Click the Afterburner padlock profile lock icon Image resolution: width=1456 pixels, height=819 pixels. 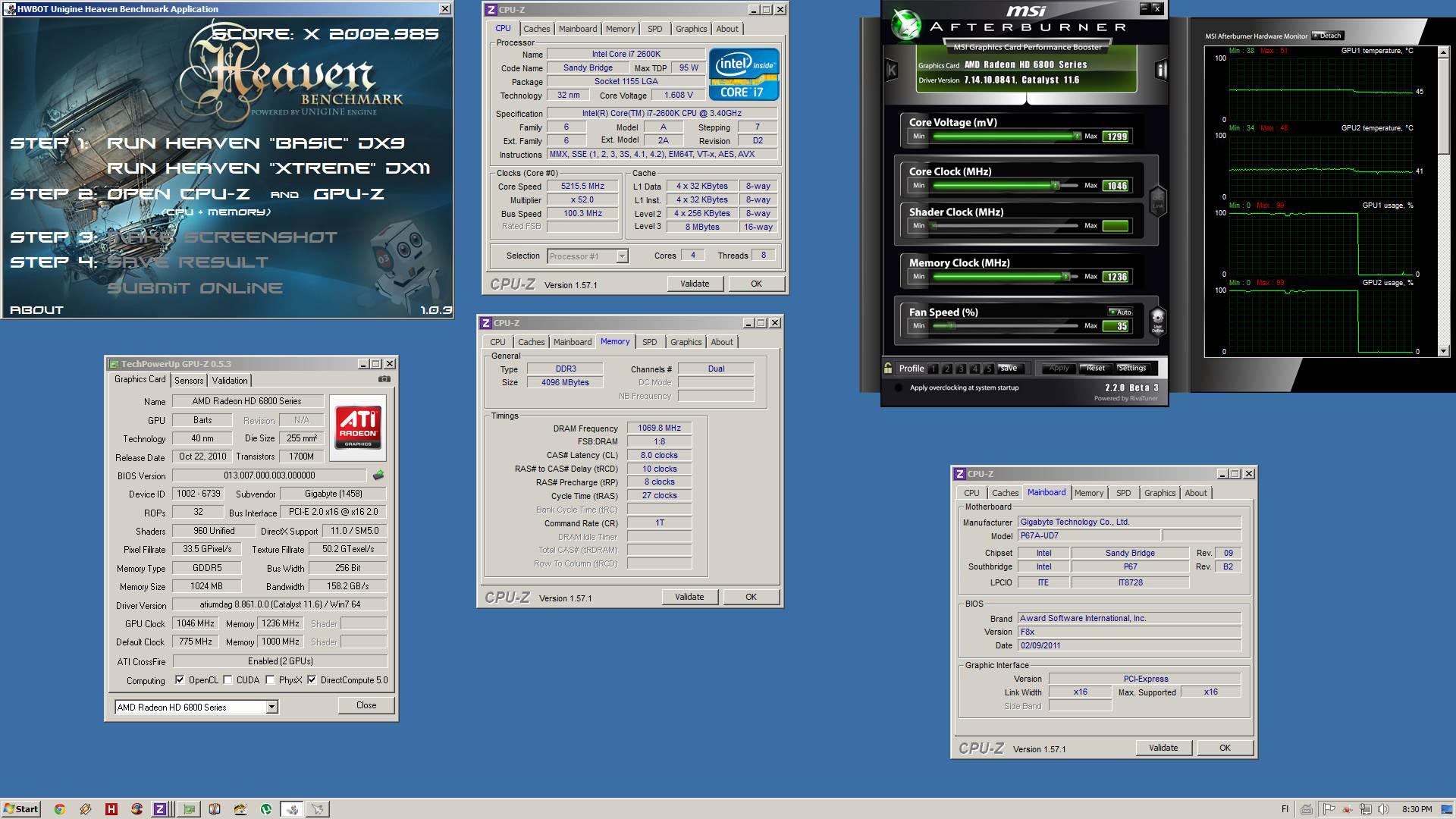887,368
